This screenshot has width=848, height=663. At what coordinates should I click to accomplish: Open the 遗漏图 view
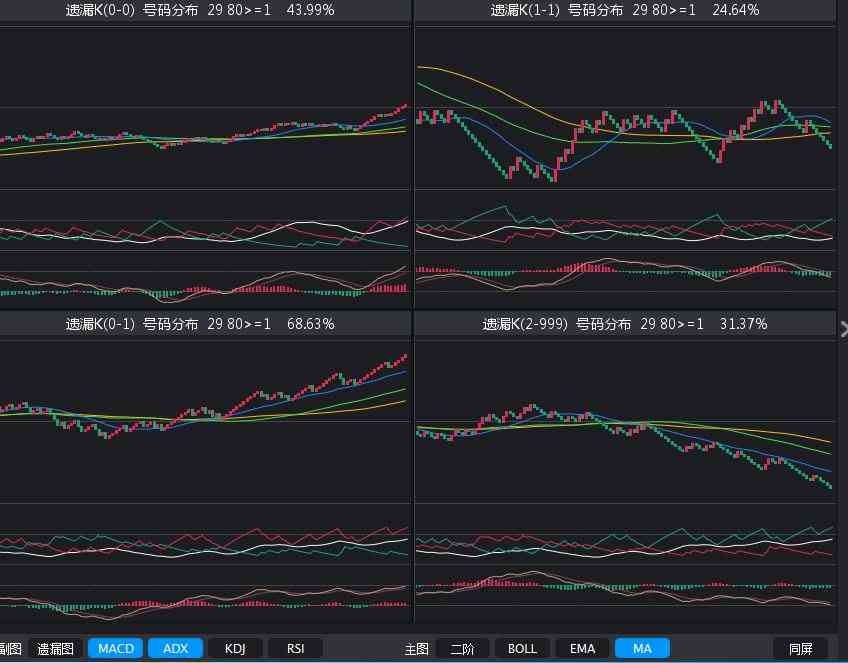(55, 648)
